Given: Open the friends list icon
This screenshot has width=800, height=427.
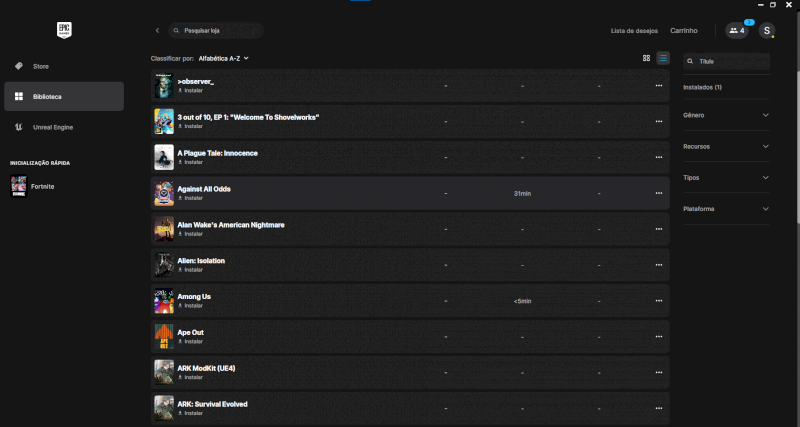Looking at the screenshot, I should click(737, 31).
